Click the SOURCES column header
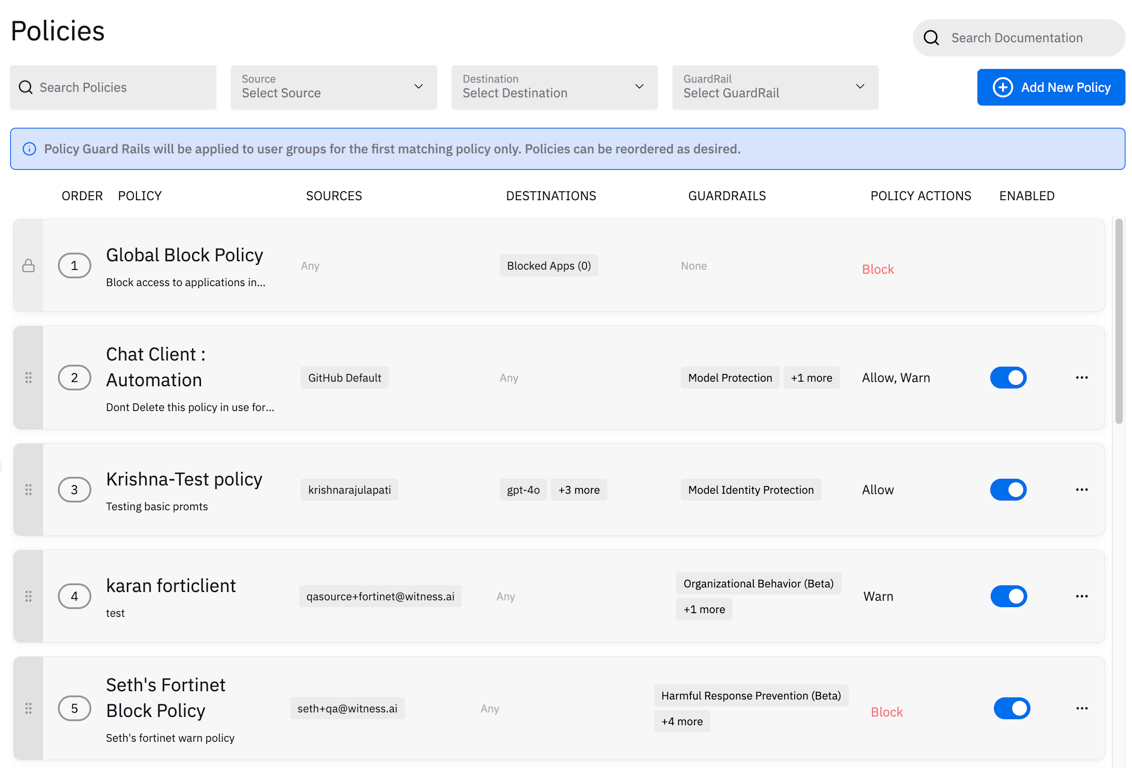 (334, 196)
